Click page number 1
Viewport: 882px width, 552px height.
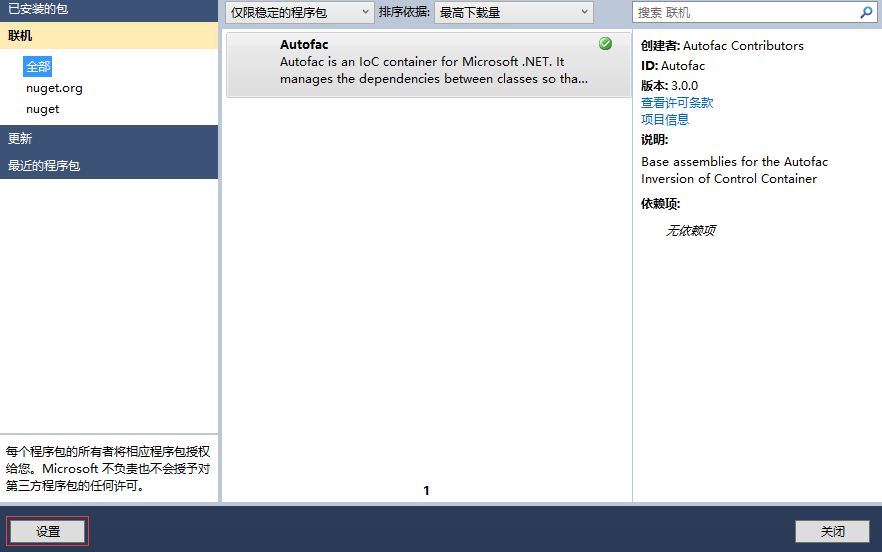[x=426, y=491]
